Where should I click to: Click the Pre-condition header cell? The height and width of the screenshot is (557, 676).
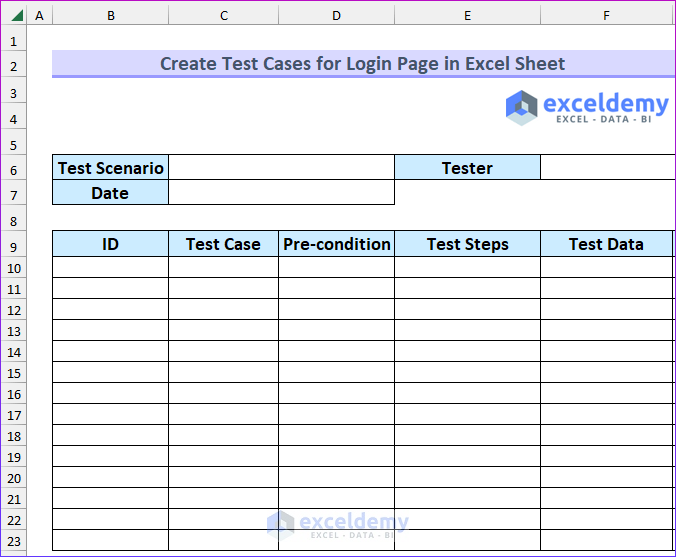point(336,244)
